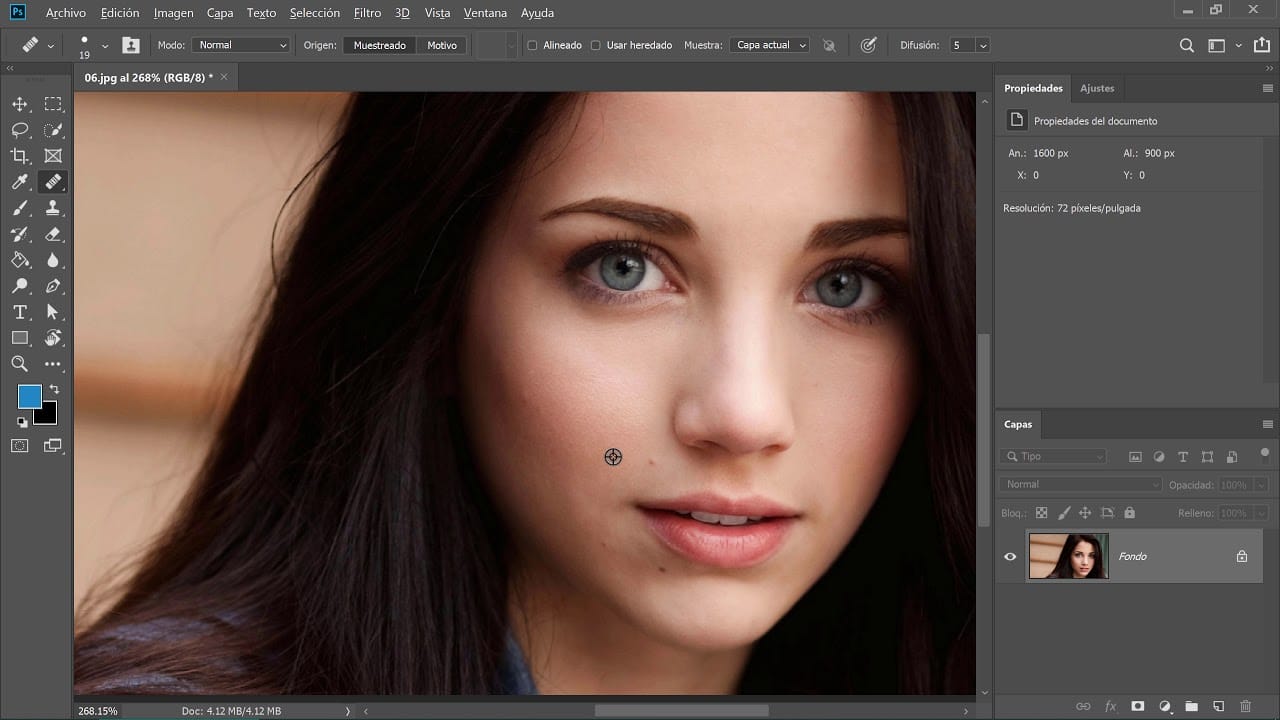Open the Tipo layer filter dropdown

[x=1052, y=456]
